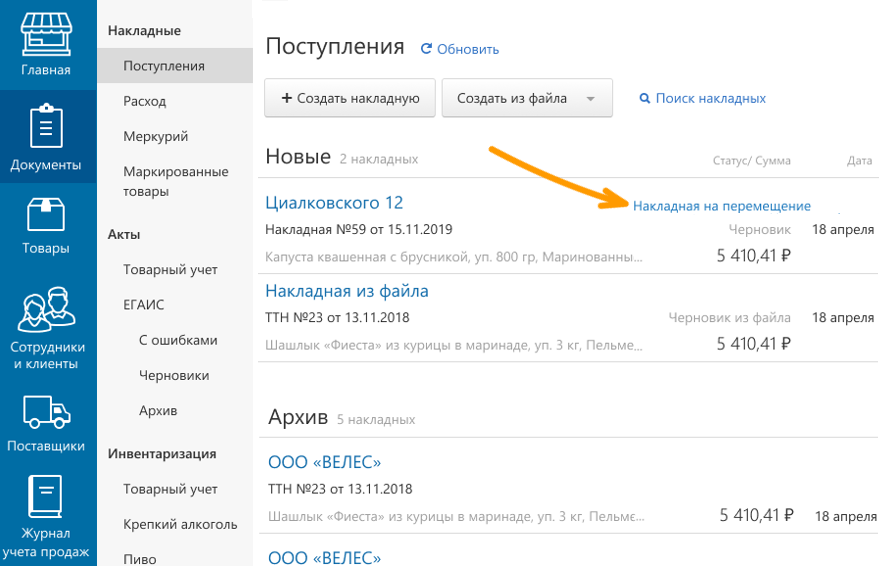Expand the Создать из файла dropdown arrow
This screenshot has width=883, height=566.
590,99
